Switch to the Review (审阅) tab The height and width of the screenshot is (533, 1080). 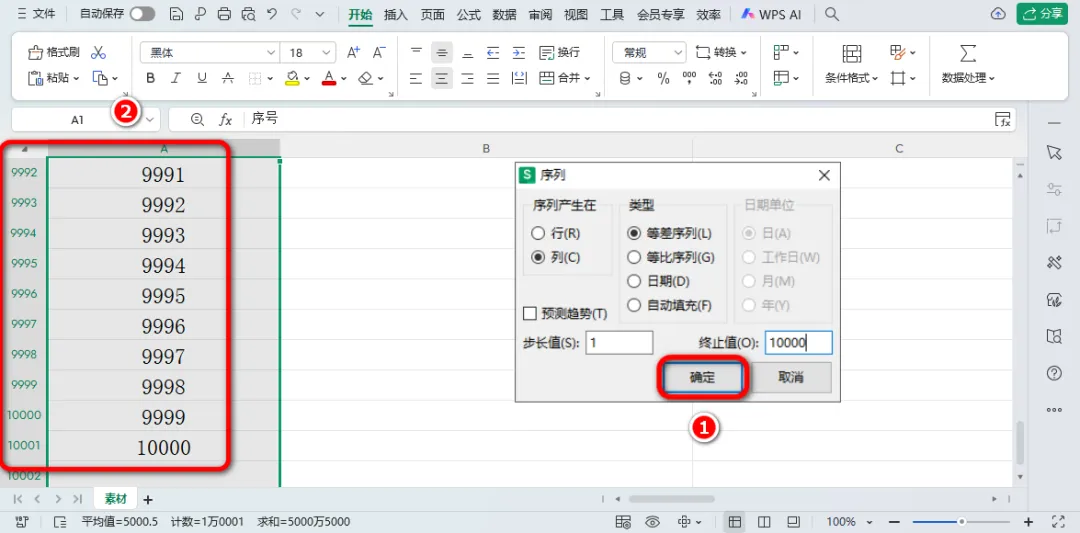point(540,14)
